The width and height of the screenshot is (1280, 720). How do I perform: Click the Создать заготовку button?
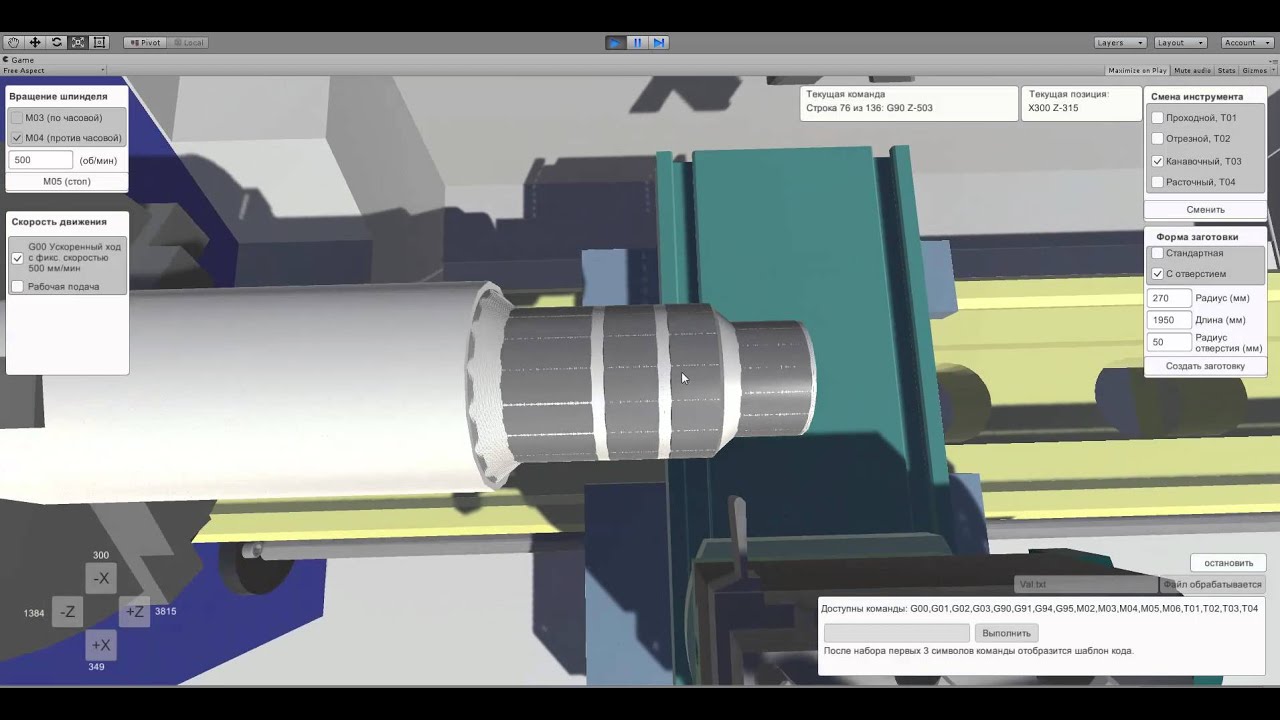(x=1205, y=366)
